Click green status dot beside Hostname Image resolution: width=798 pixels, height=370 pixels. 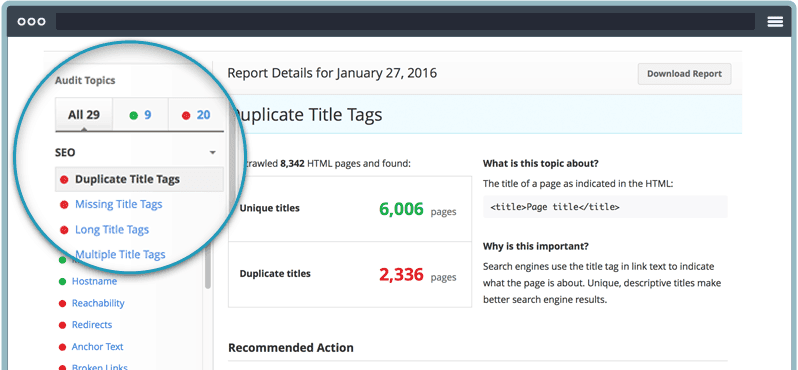pos(62,281)
